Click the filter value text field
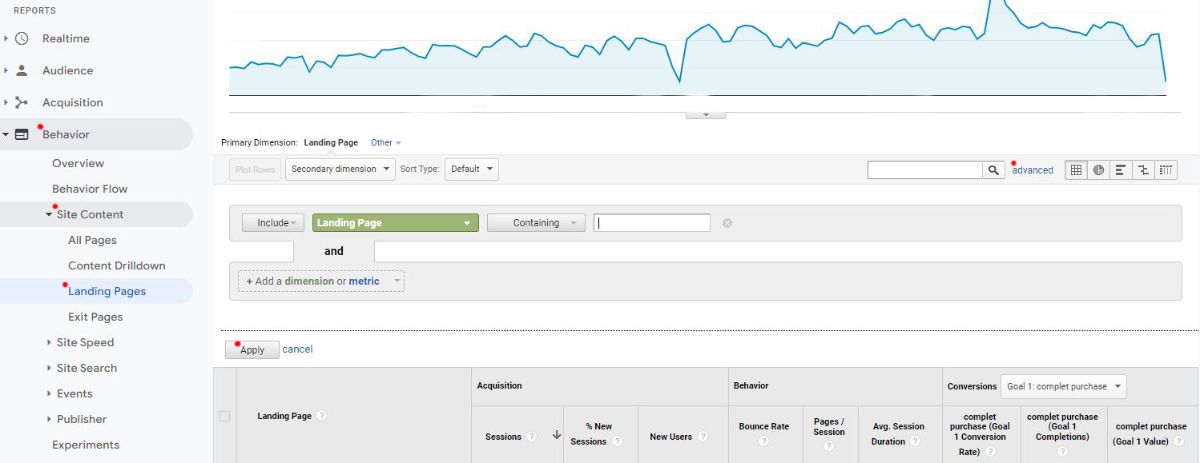This screenshot has height=463, width=1200. point(651,223)
